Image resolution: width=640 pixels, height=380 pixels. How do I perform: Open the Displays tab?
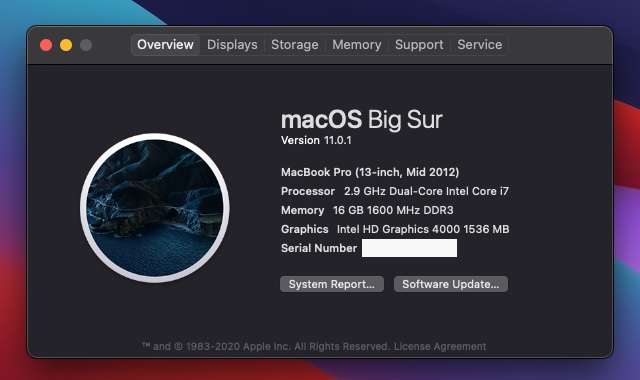pos(232,44)
